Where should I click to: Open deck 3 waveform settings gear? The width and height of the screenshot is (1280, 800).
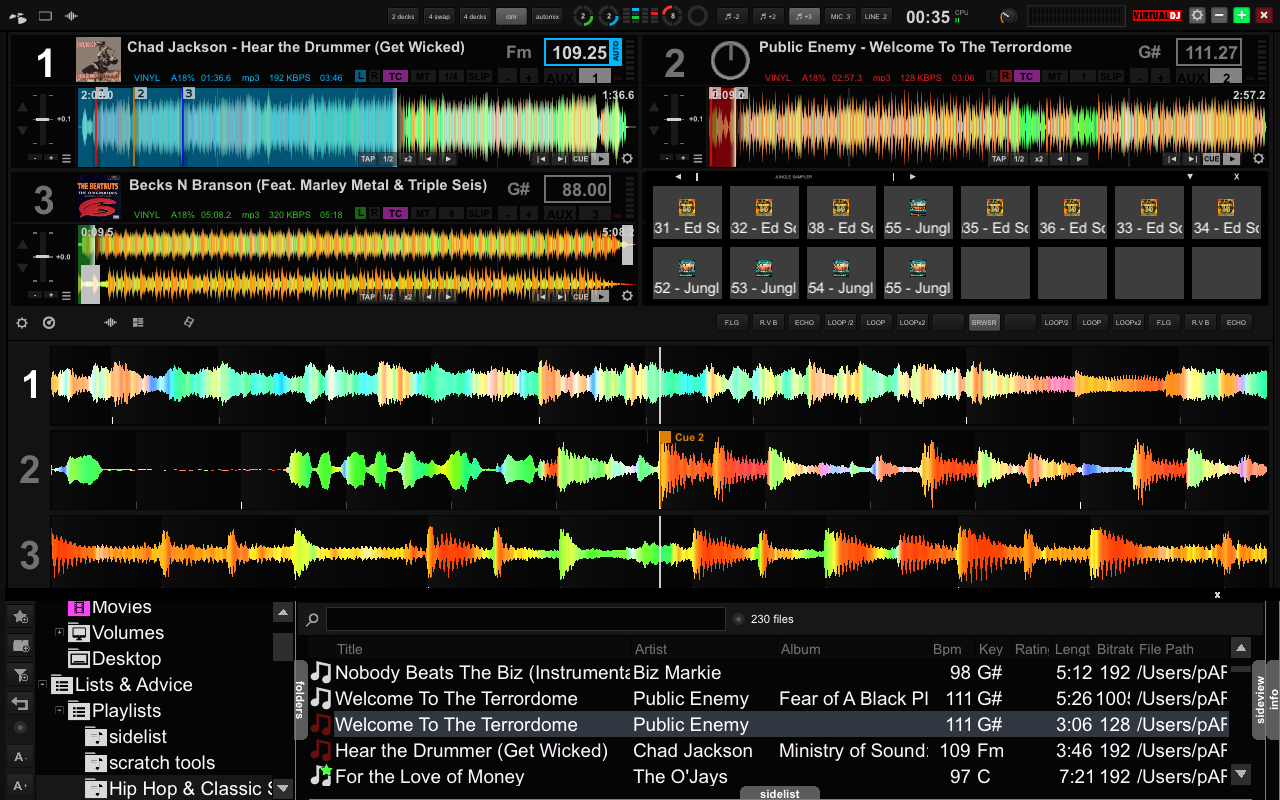pyautogui.click(x=627, y=295)
